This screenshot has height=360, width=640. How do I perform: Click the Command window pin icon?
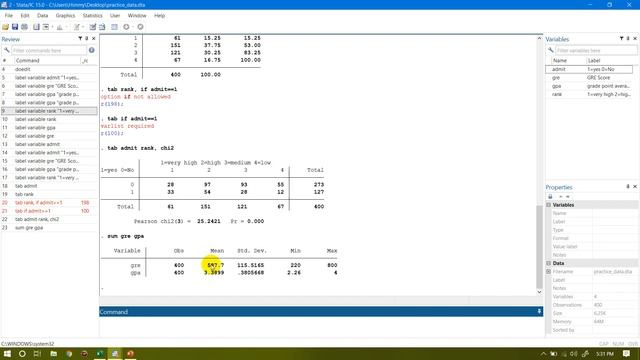click(x=539, y=311)
